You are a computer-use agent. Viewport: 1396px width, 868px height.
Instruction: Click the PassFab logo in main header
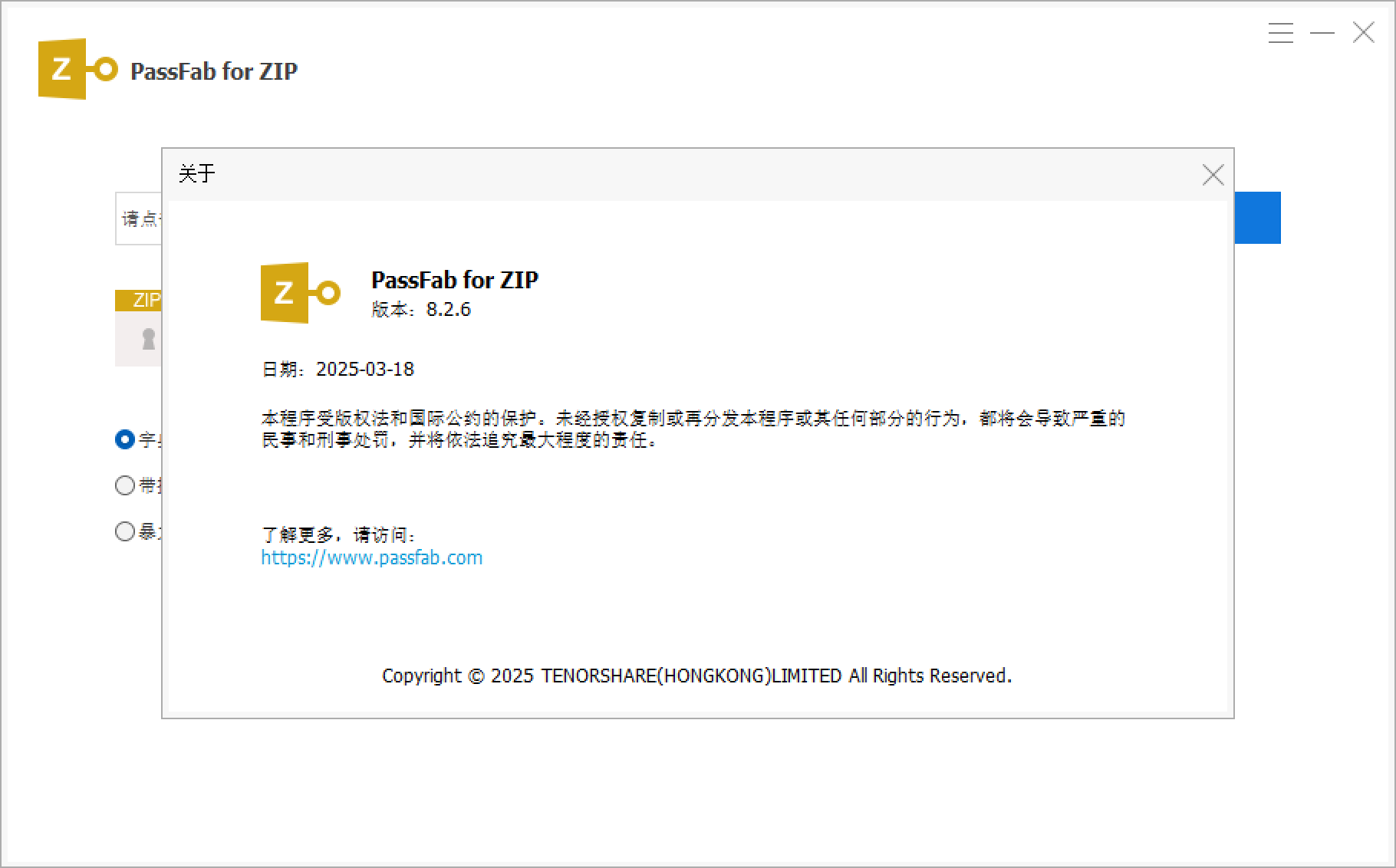point(77,69)
